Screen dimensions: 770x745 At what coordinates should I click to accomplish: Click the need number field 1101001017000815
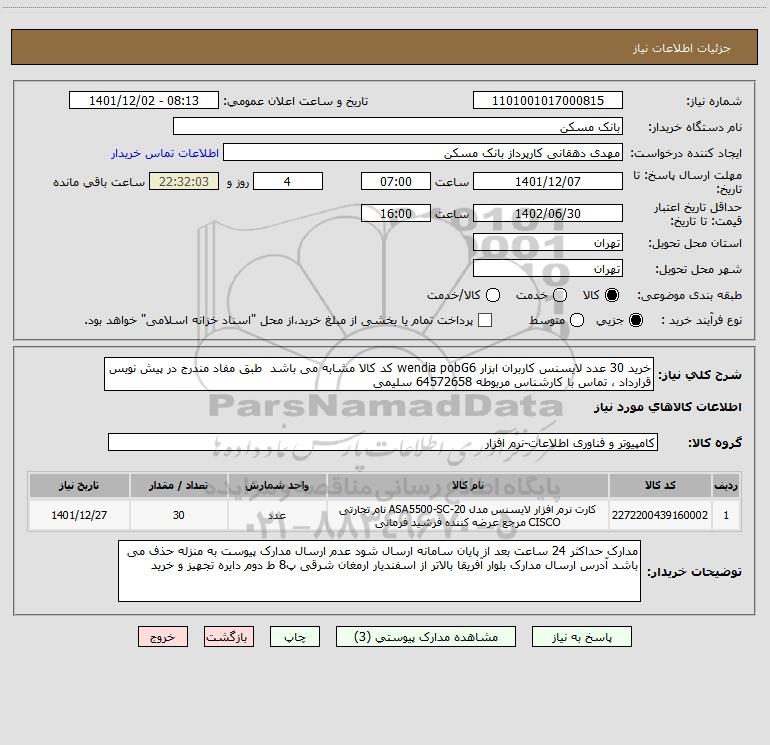[547, 101]
